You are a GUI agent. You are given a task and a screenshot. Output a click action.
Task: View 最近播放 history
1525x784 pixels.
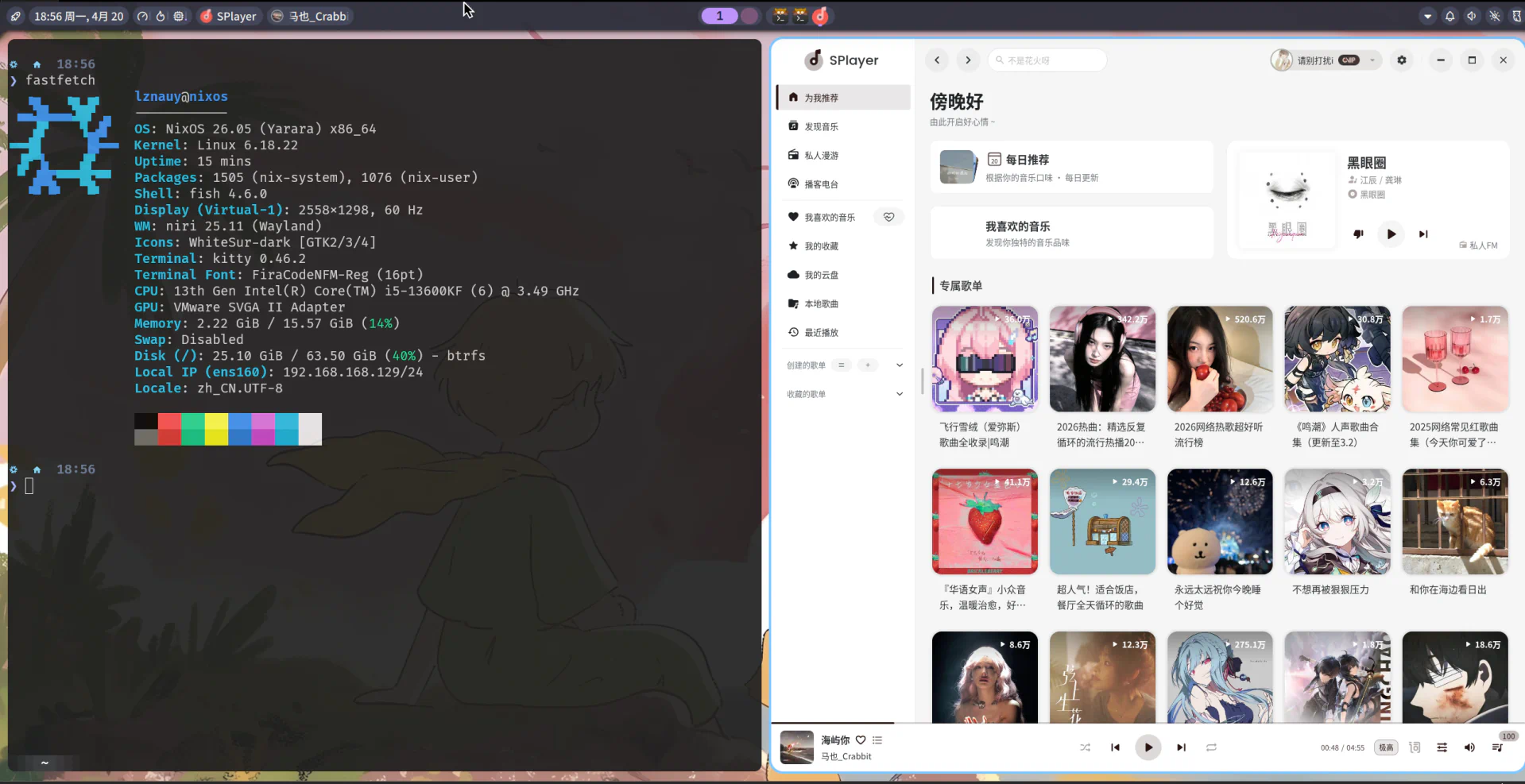(820, 332)
